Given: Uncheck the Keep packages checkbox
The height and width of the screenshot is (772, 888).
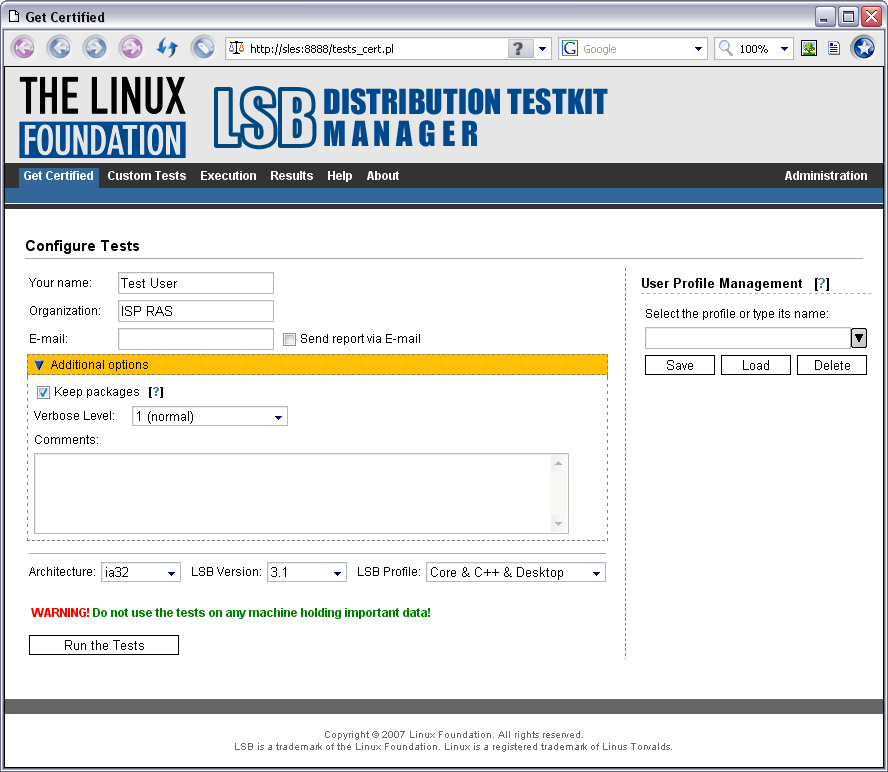Looking at the screenshot, I should (43, 392).
